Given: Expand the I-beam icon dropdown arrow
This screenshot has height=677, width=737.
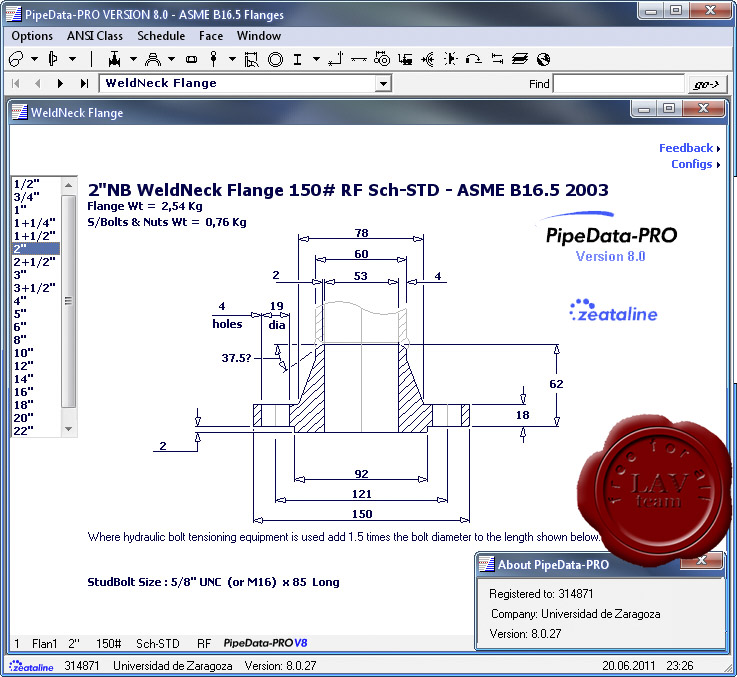Looking at the screenshot, I should click(x=316, y=59).
